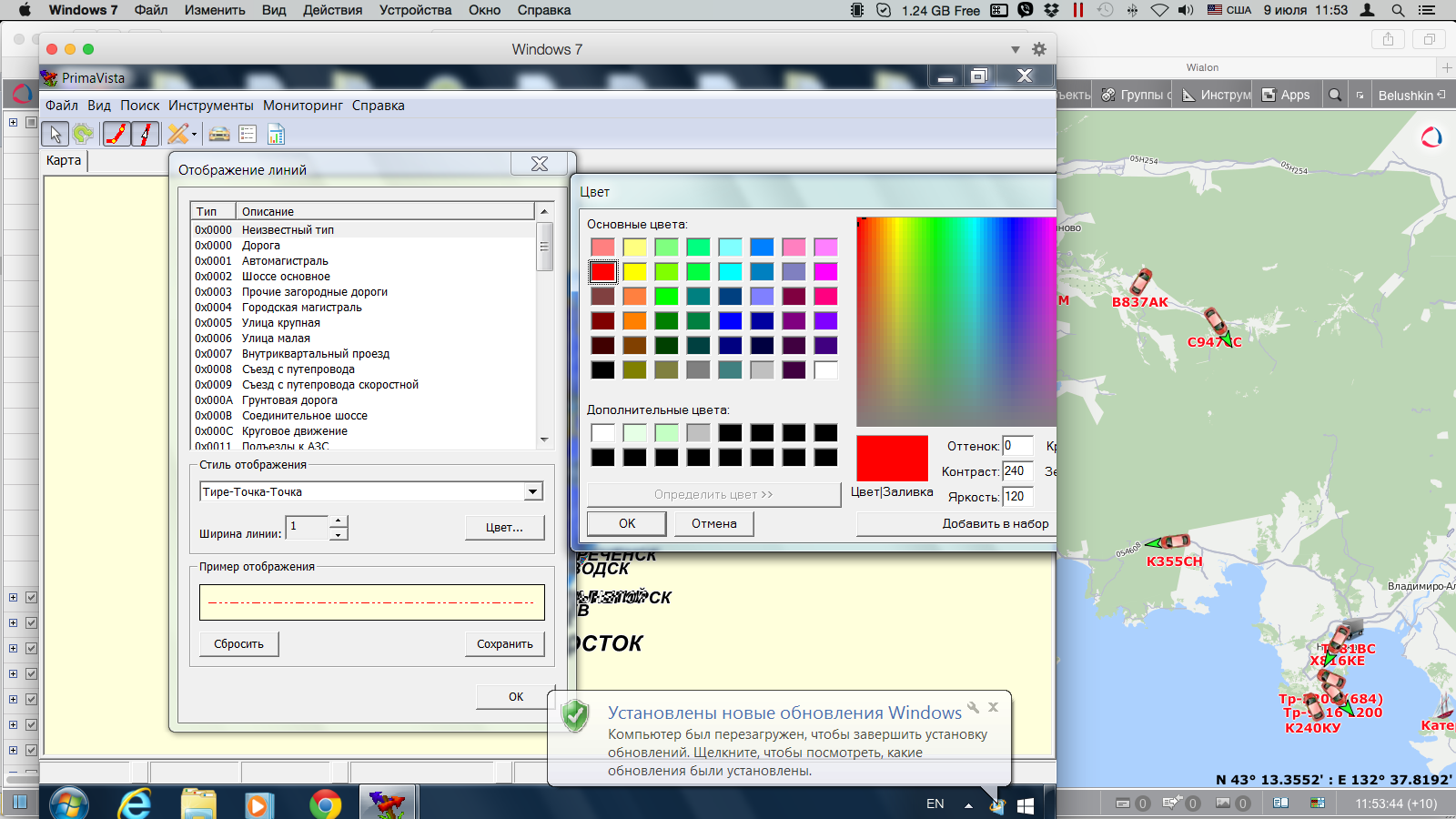Click the Цвет... button
This screenshot has height=819, width=1456.
(504, 528)
